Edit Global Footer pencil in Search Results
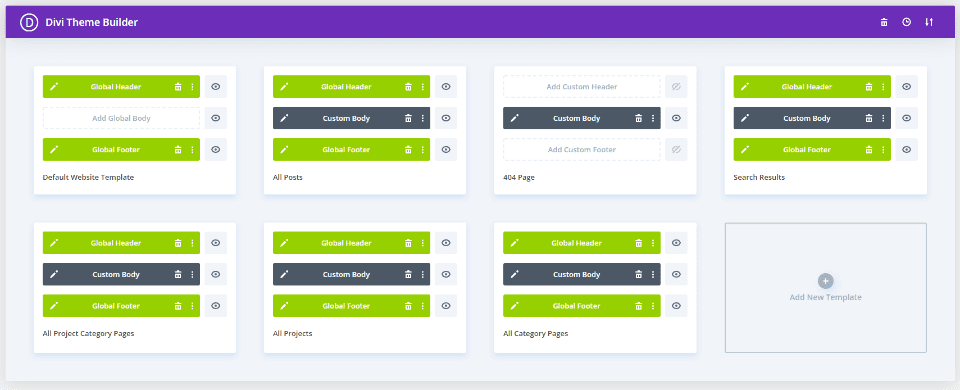Viewport: 960px width, 390px height. coord(744,149)
